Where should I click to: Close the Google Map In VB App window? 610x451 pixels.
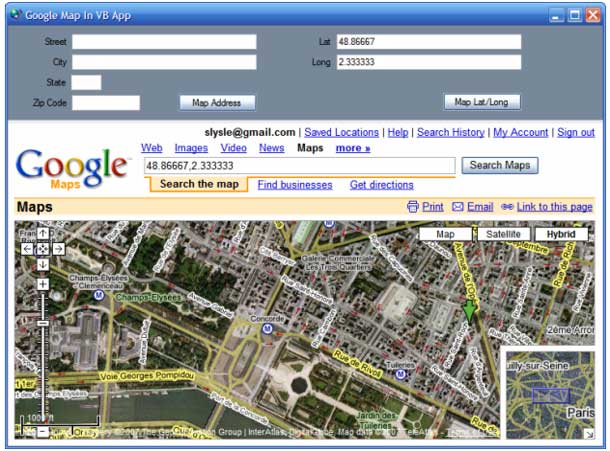pos(593,15)
